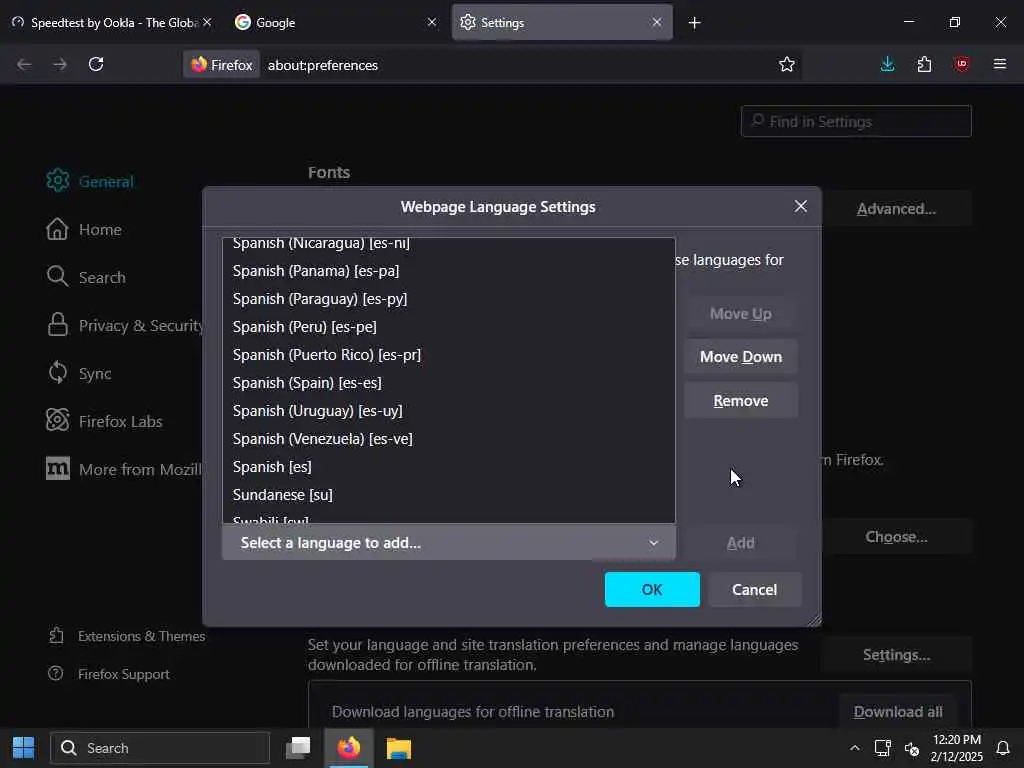Close the Google tab
This screenshot has width=1024, height=768.
[x=432, y=22]
